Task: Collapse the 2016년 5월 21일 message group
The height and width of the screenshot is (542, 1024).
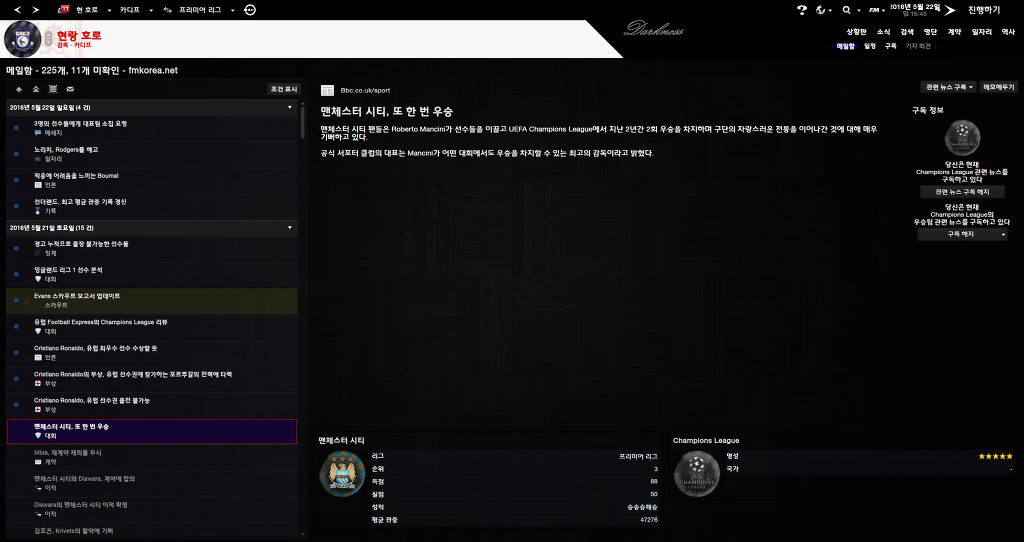Action: pos(289,228)
